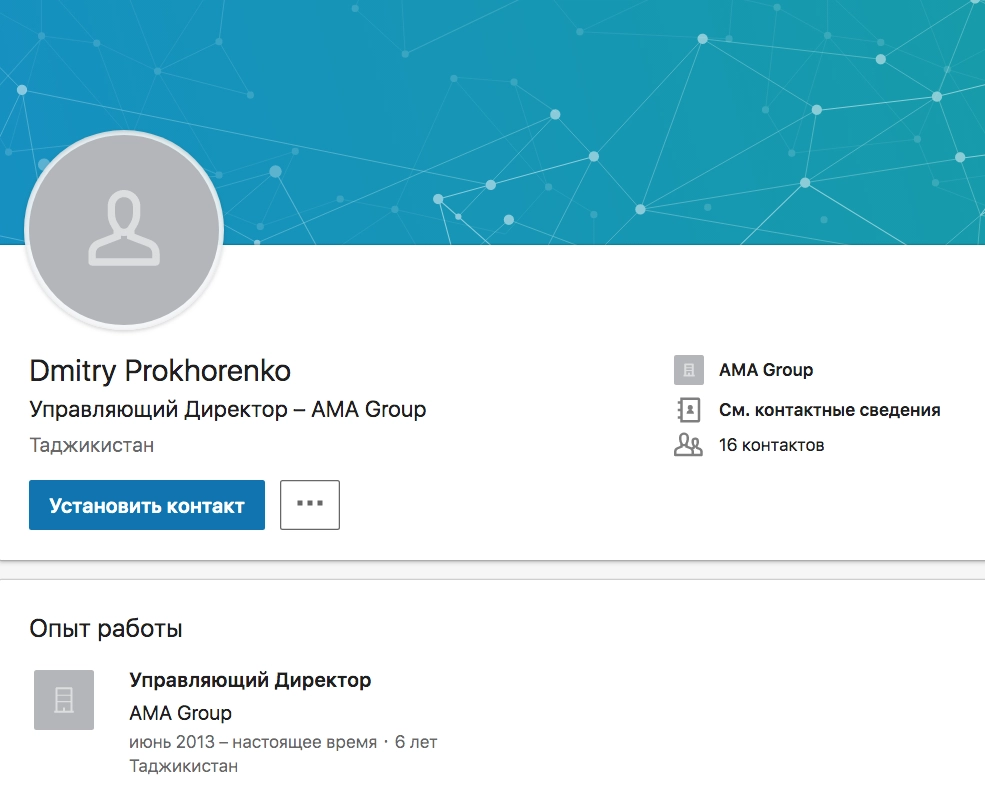Screen dimensions: 985x806
Task: Click the headline Управляющий Директор – AMA Group
Action: (228, 409)
